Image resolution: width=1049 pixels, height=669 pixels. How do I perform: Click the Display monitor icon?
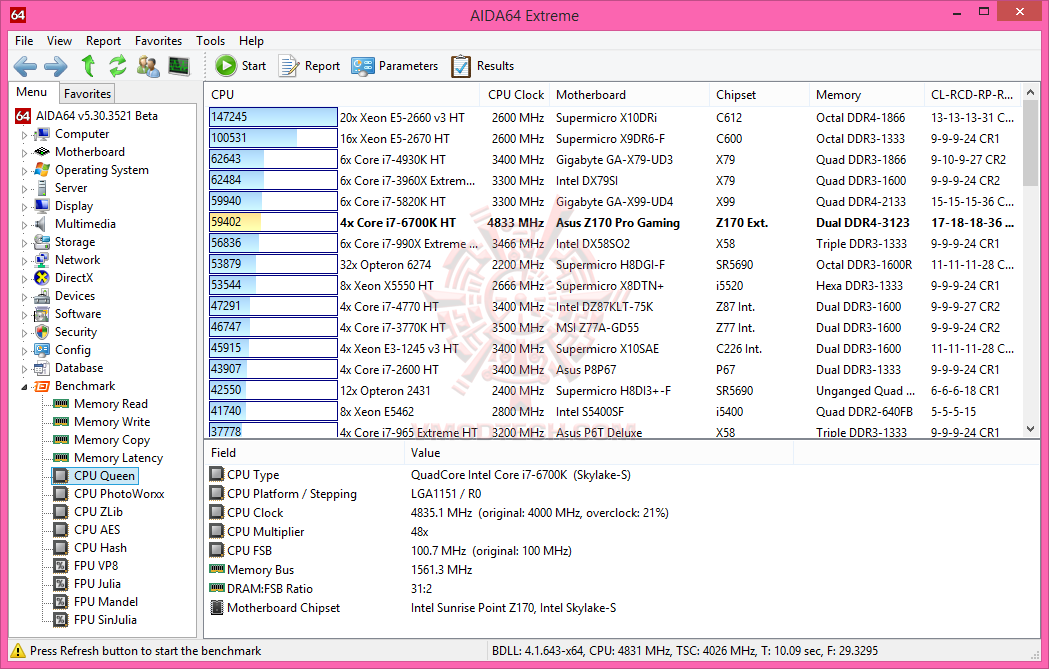42,205
